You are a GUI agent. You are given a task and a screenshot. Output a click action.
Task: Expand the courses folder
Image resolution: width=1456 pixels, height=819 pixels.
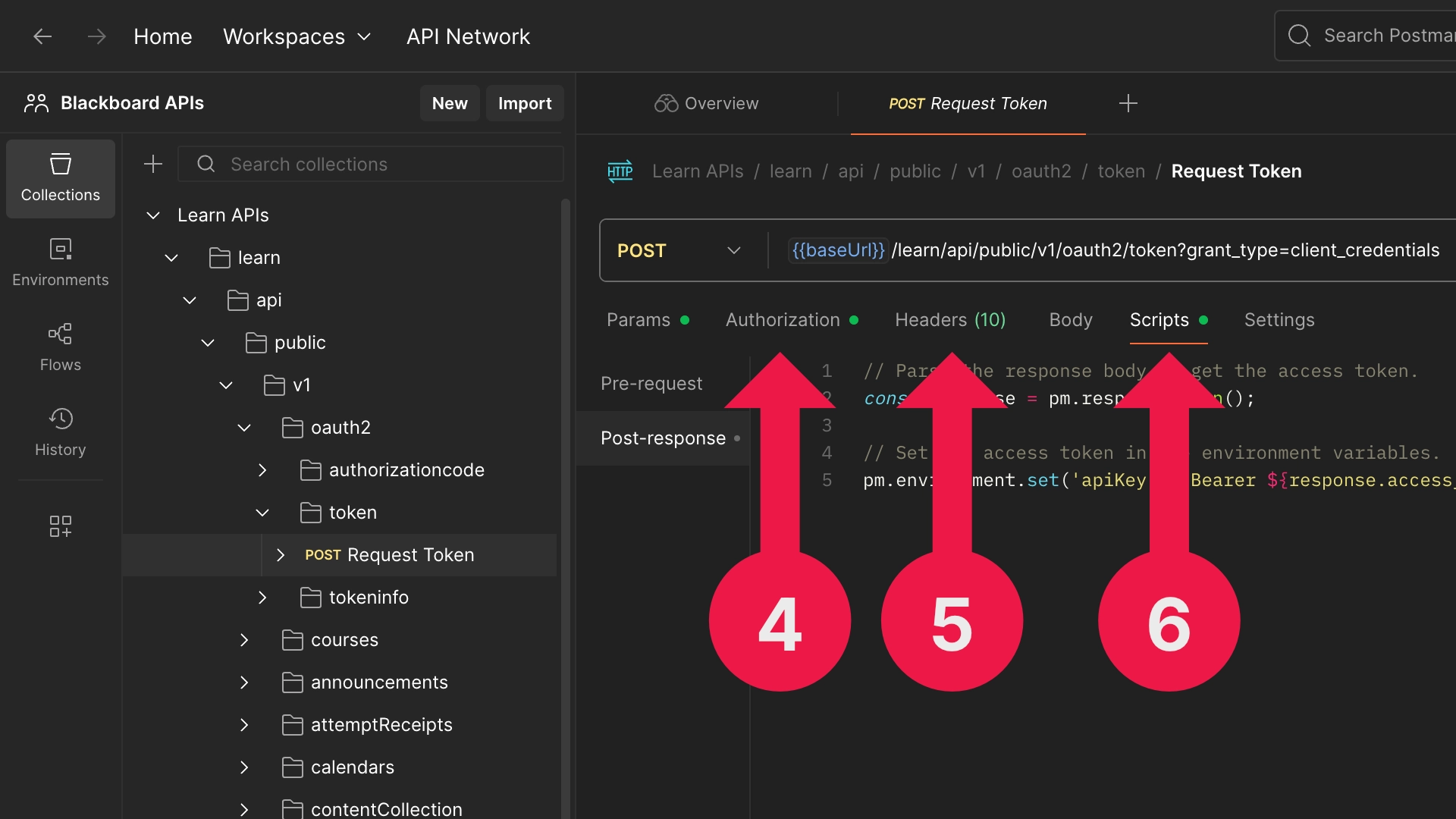244,640
